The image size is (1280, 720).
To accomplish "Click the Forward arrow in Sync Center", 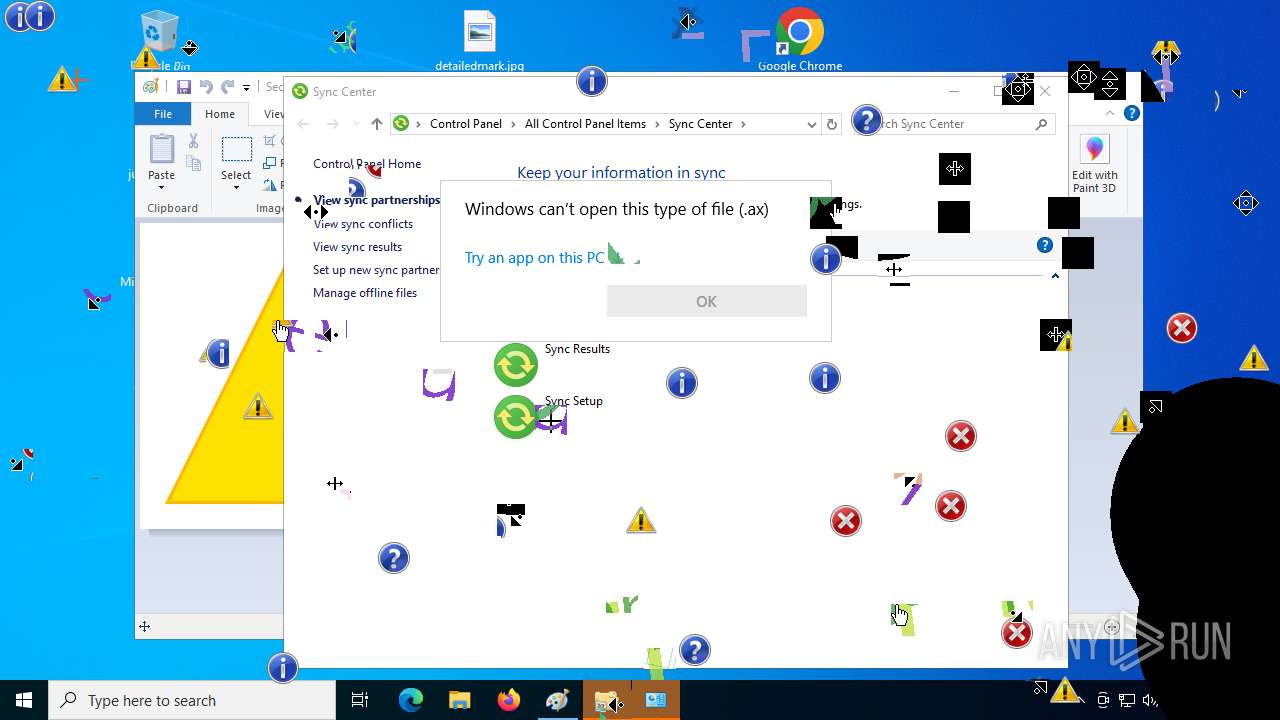I will point(332,124).
